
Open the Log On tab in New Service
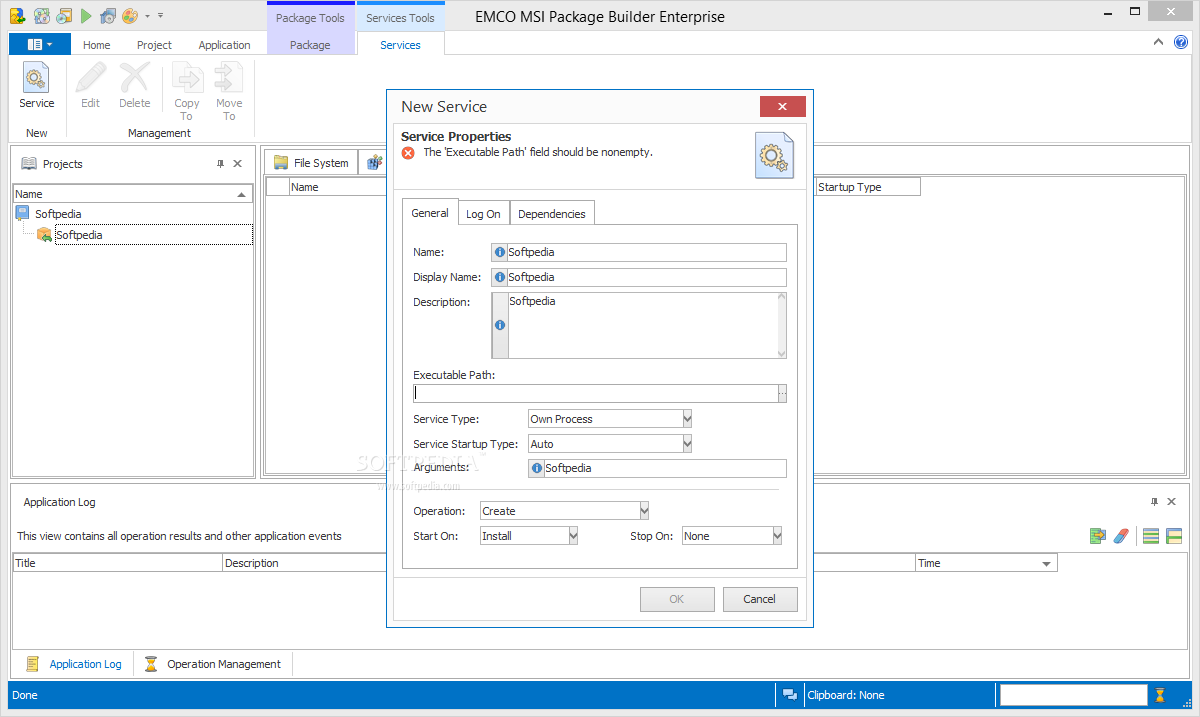(483, 214)
